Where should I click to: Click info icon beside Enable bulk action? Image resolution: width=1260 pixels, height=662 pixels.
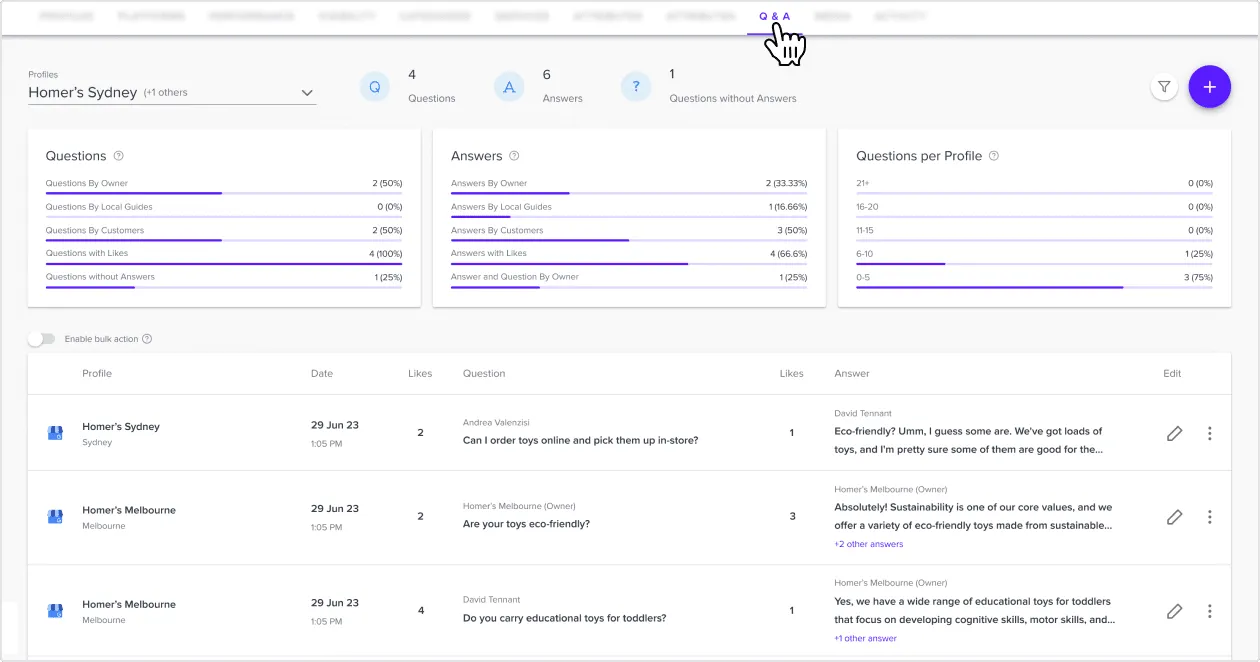pos(147,339)
